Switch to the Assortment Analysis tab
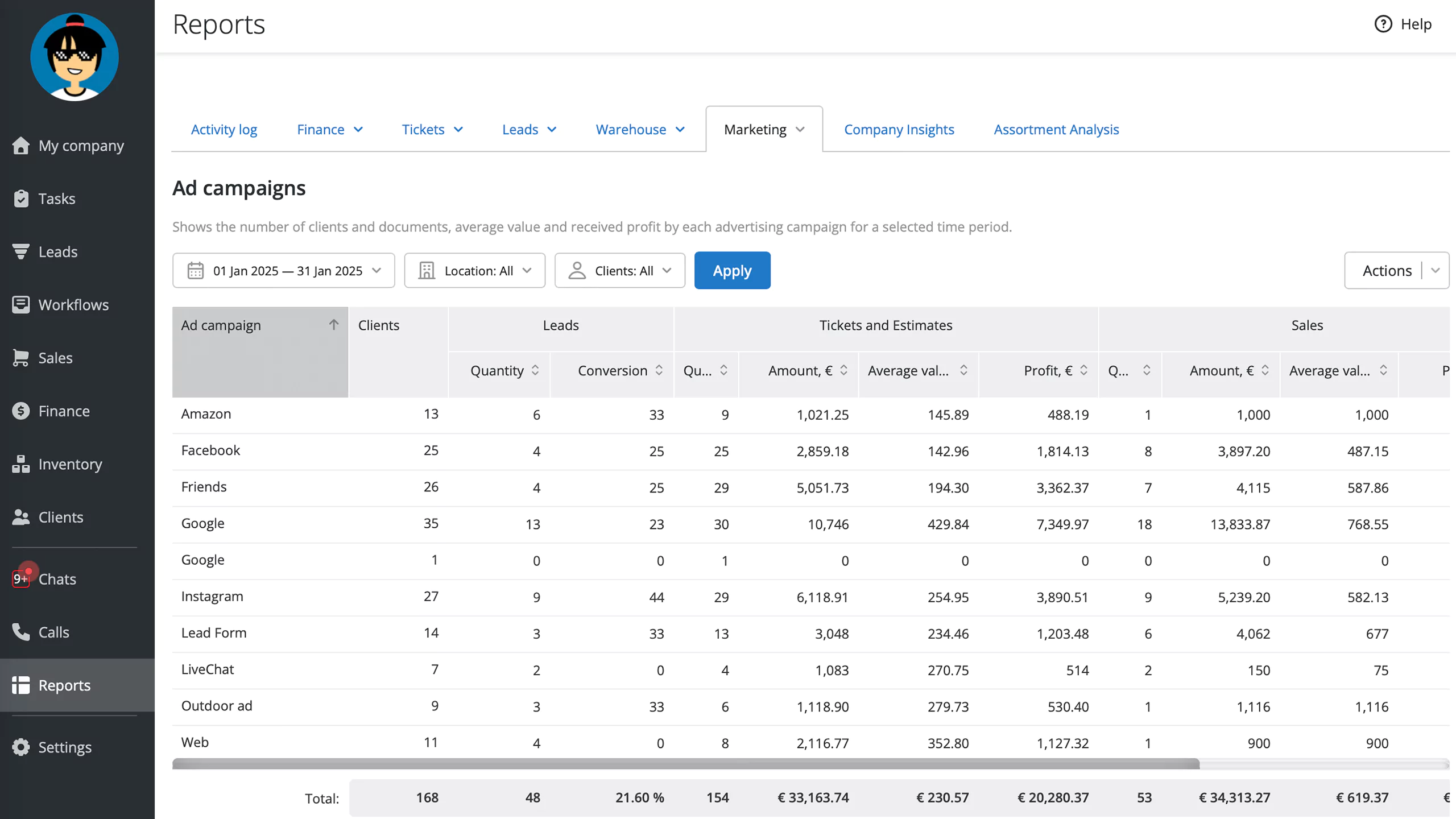The height and width of the screenshot is (819, 1456). point(1057,128)
